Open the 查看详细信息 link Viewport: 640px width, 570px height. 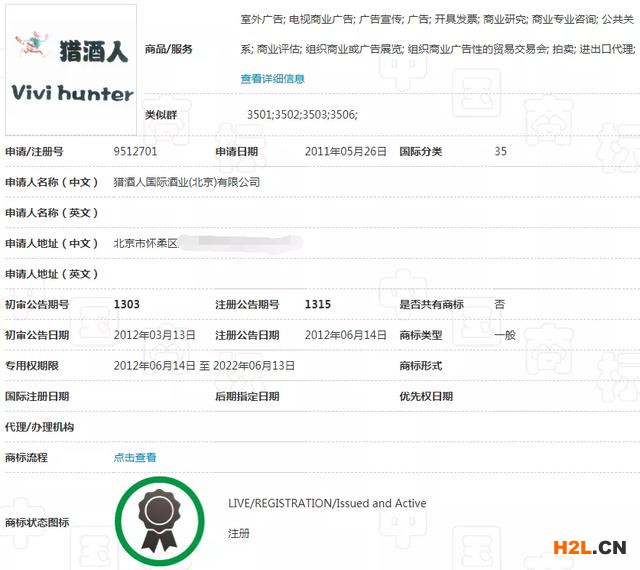point(272,78)
